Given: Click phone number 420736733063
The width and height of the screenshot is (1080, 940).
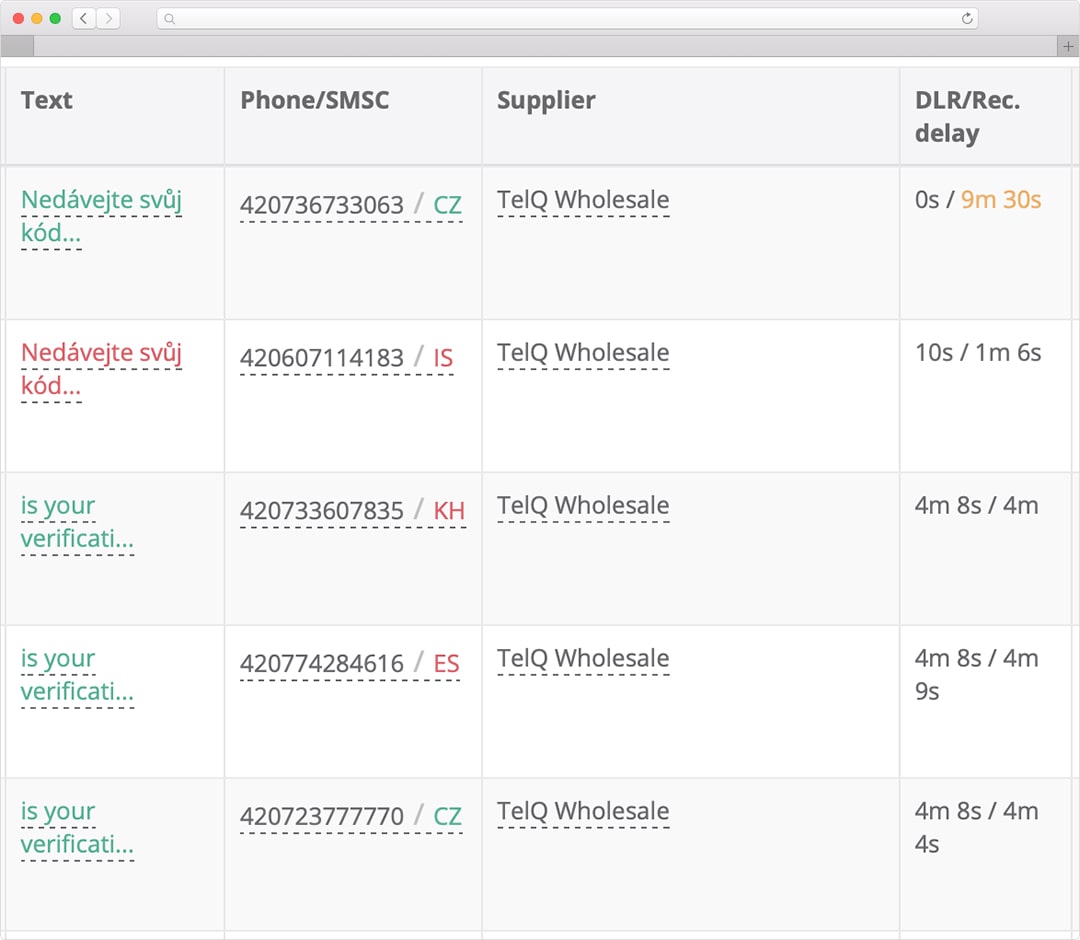Looking at the screenshot, I should pos(322,205).
